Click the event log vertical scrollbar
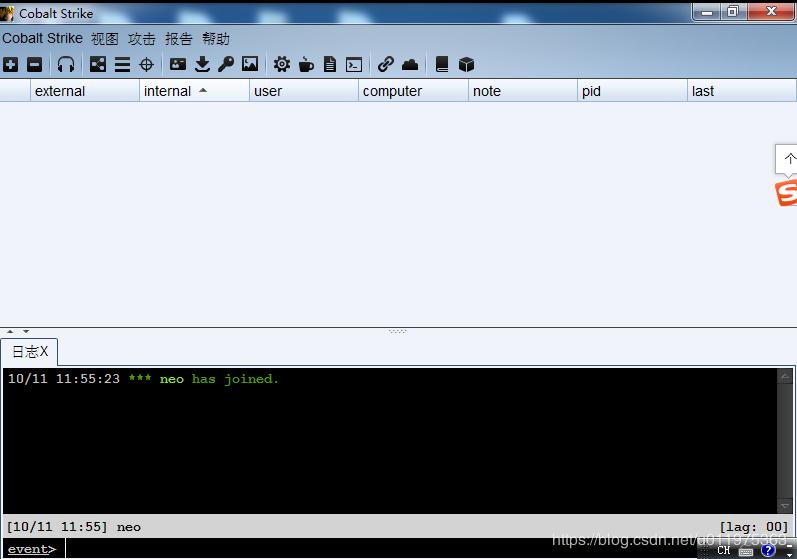 tap(785, 440)
